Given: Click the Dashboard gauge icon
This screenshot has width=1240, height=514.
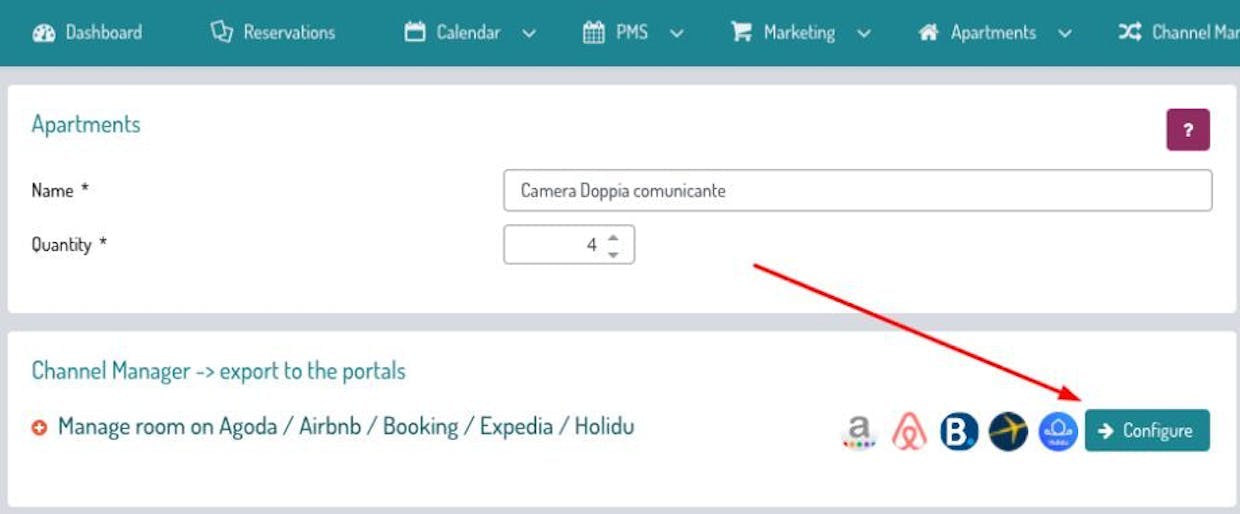Looking at the screenshot, I should [x=44, y=33].
